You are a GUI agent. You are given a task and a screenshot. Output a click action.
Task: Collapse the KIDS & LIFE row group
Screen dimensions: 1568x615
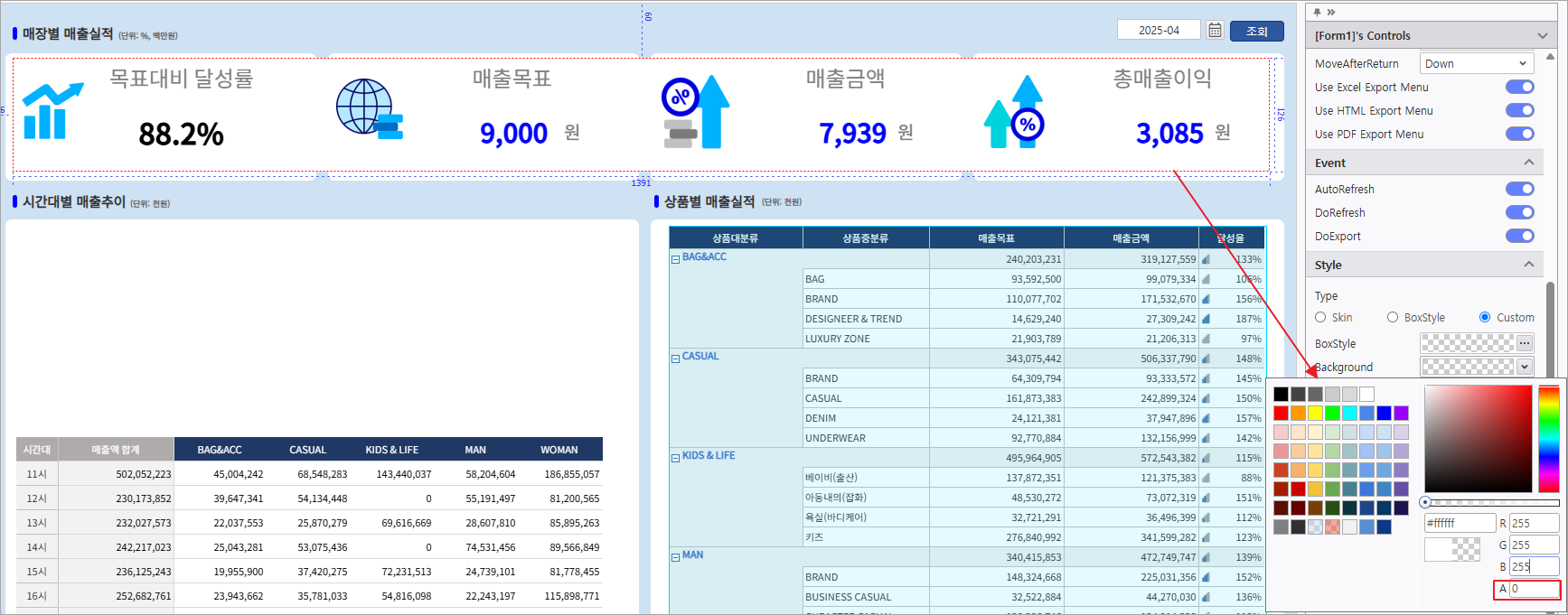click(675, 458)
